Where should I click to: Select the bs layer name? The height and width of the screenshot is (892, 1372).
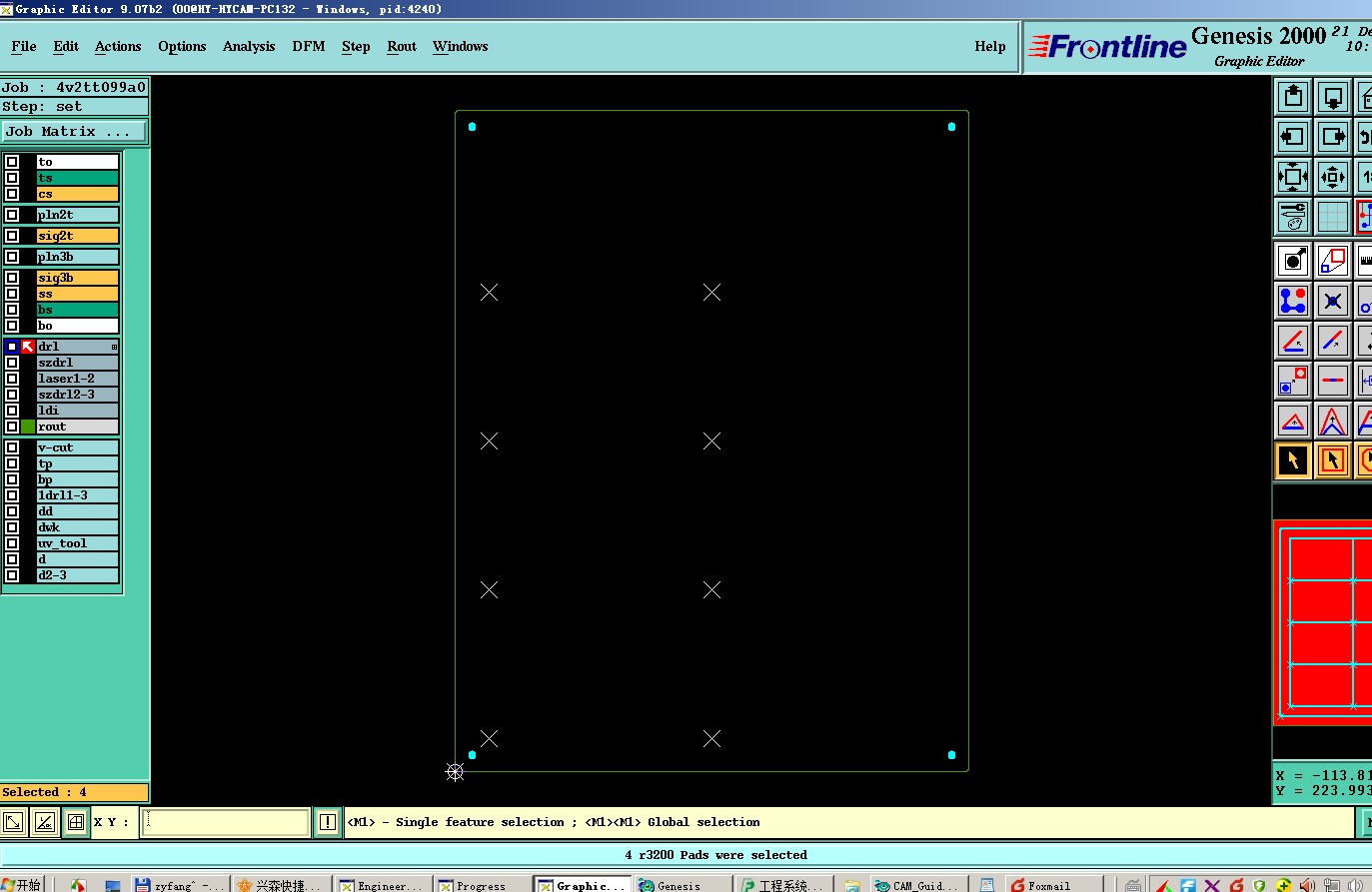[x=77, y=310]
